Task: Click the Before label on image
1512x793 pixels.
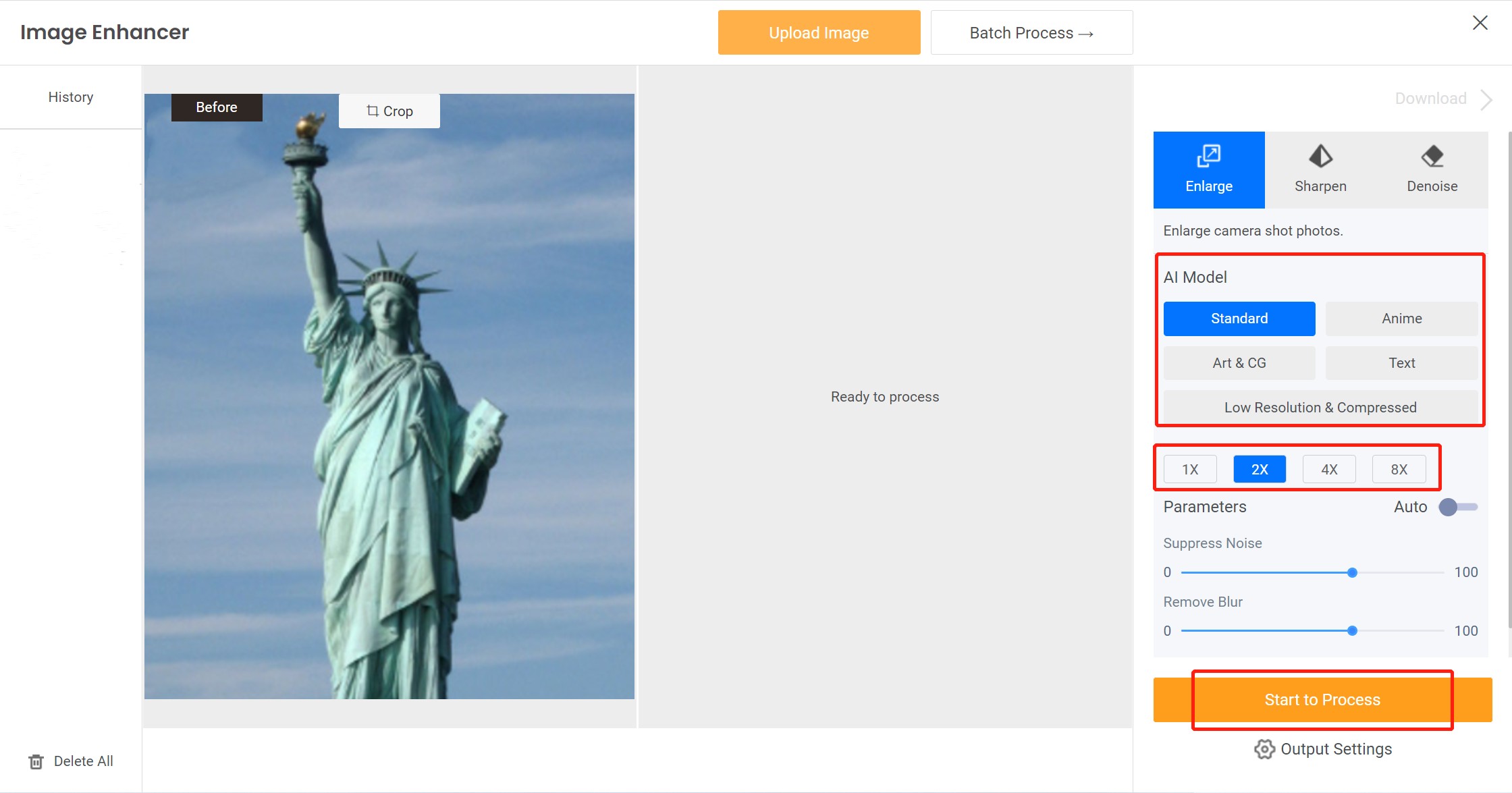Action: coord(217,107)
